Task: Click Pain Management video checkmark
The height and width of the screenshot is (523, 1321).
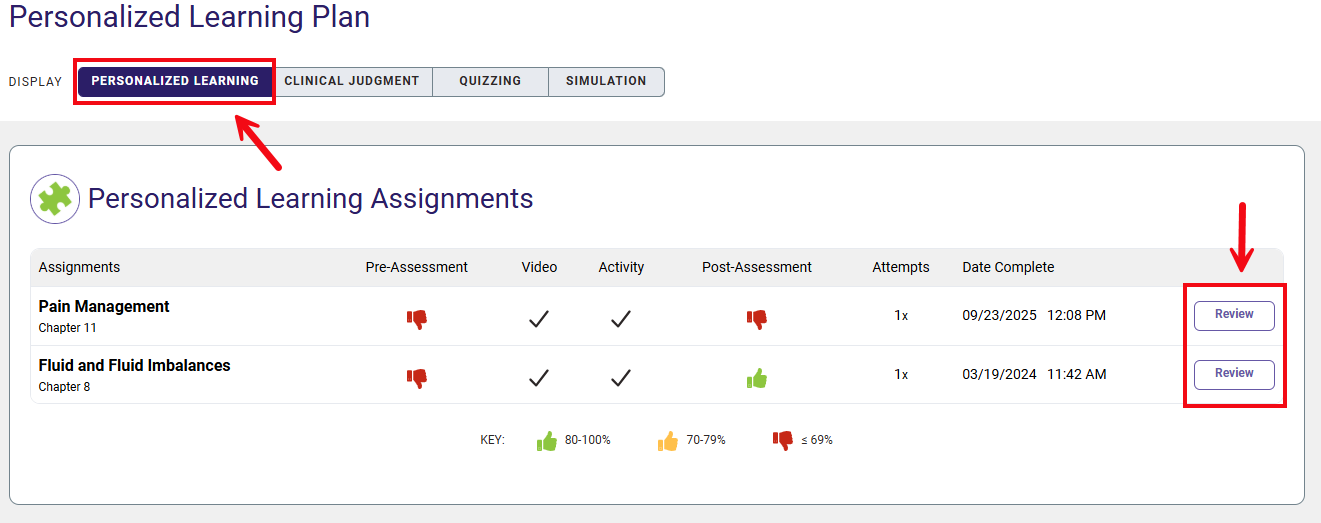Action: click(x=539, y=319)
